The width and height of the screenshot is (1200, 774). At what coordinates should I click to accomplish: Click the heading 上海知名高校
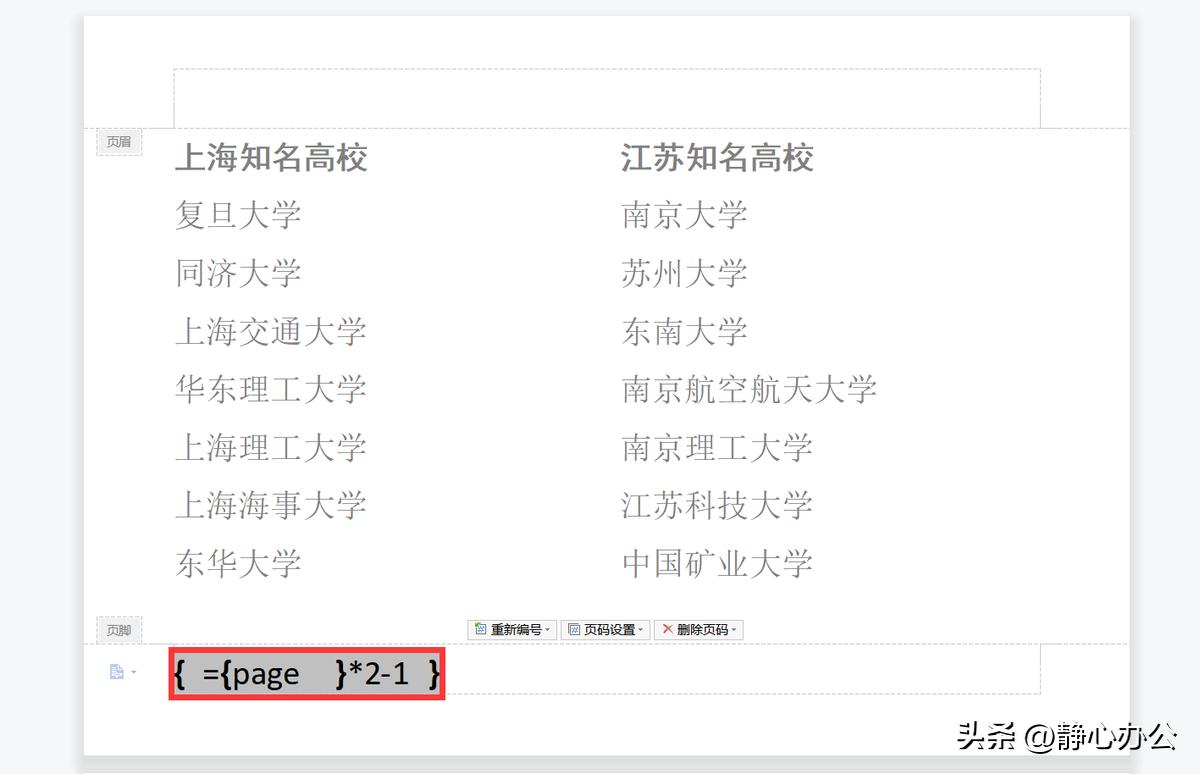(x=272, y=158)
